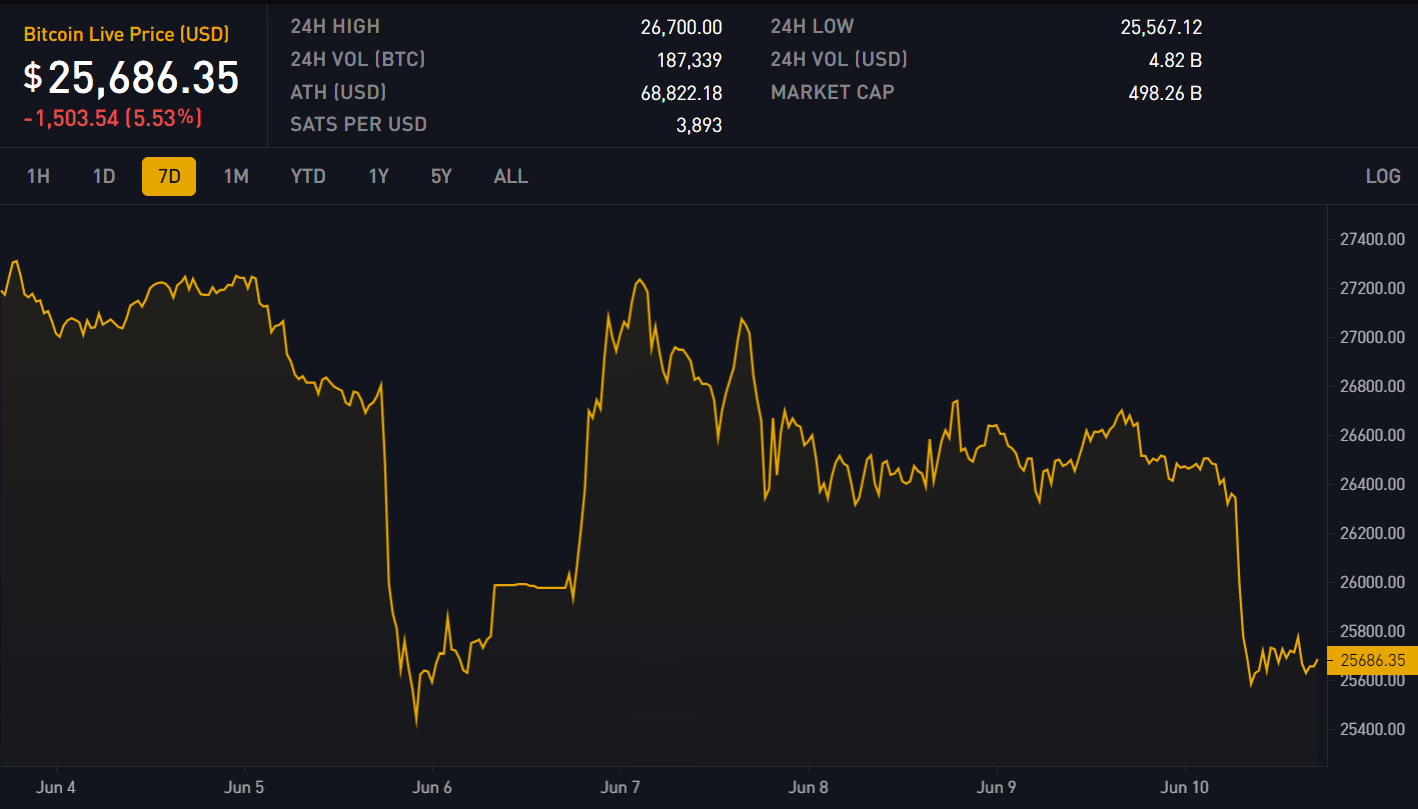1418x809 pixels.
Task: Click the SATS PER USD value 3,893
Action: [x=699, y=126]
